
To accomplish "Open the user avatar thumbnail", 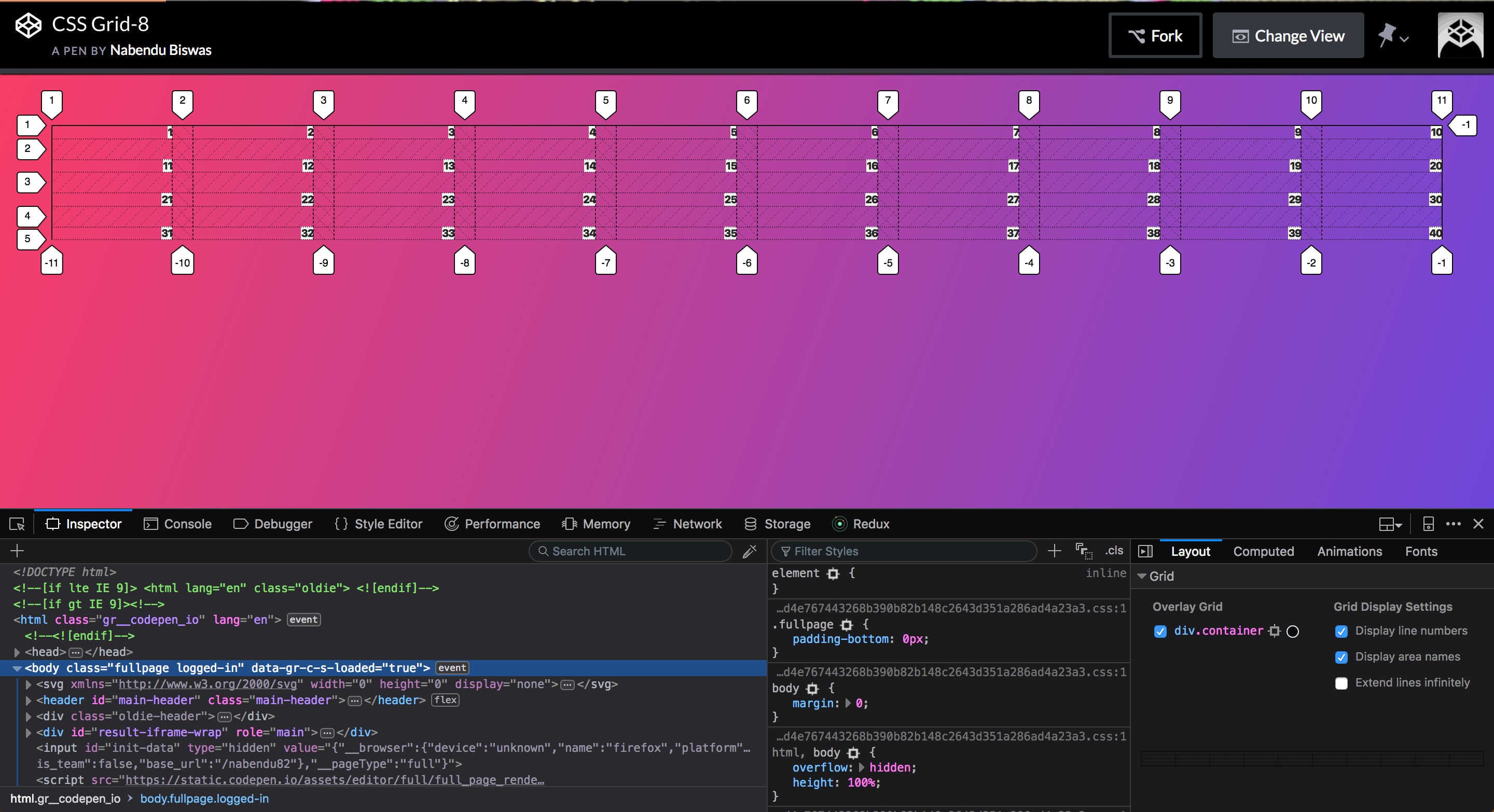I will (1460, 35).
